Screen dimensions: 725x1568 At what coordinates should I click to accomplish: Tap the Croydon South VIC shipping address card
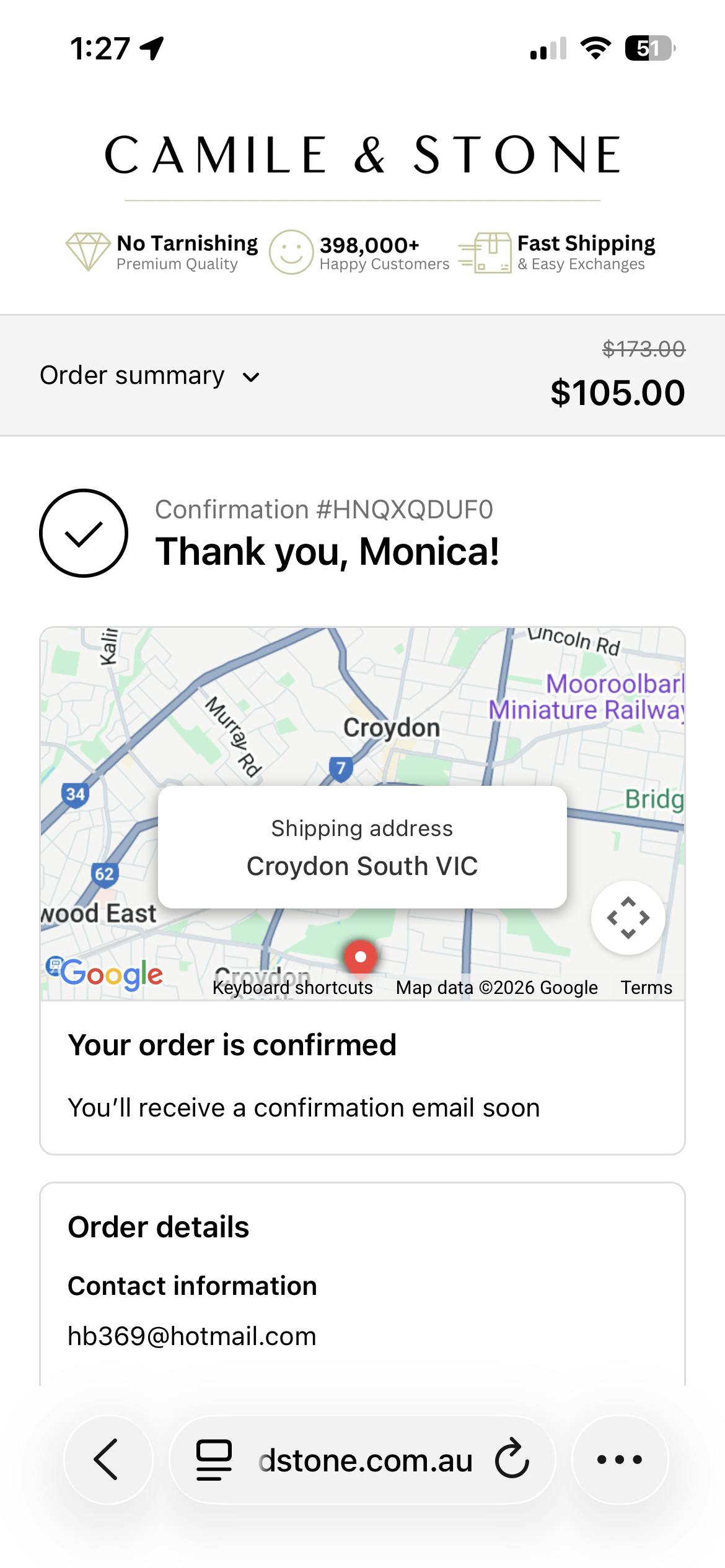[x=362, y=847]
